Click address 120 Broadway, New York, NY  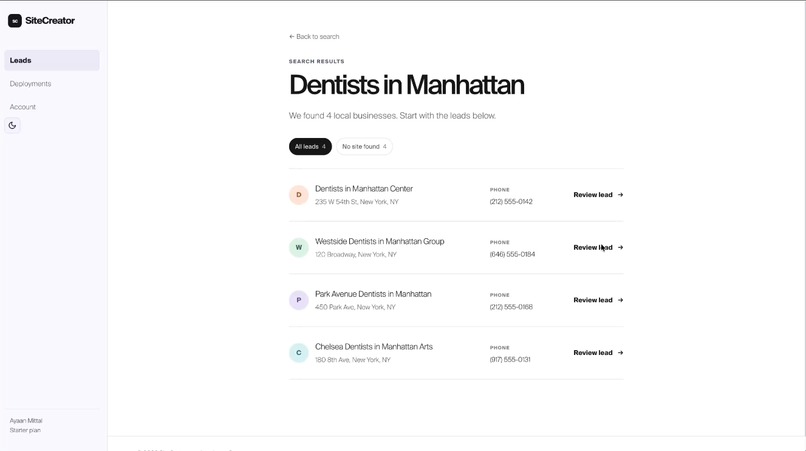[x=356, y=255]
